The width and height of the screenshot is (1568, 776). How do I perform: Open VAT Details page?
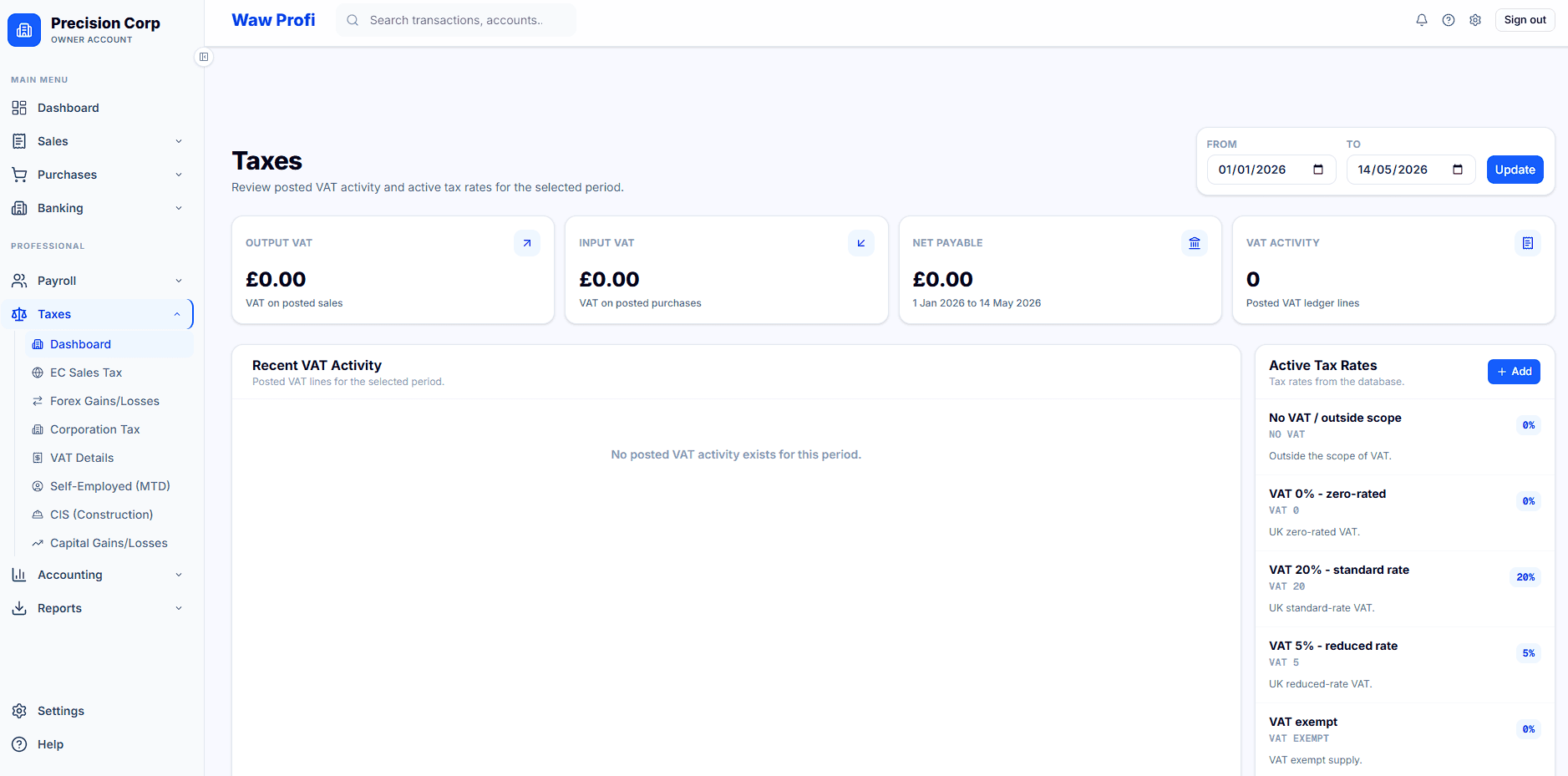pos(109,458)
